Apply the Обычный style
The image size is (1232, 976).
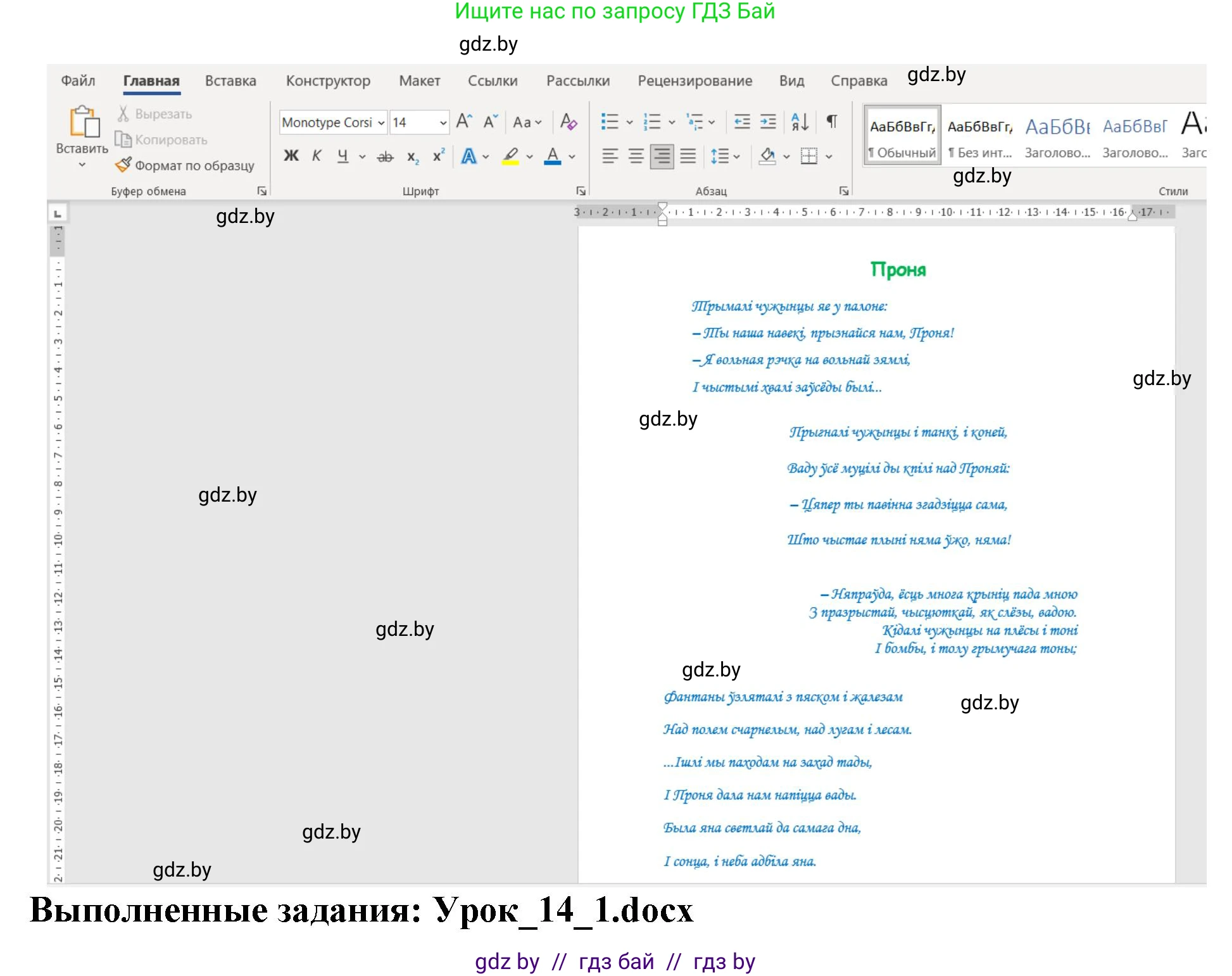click(x=902, y=136)
